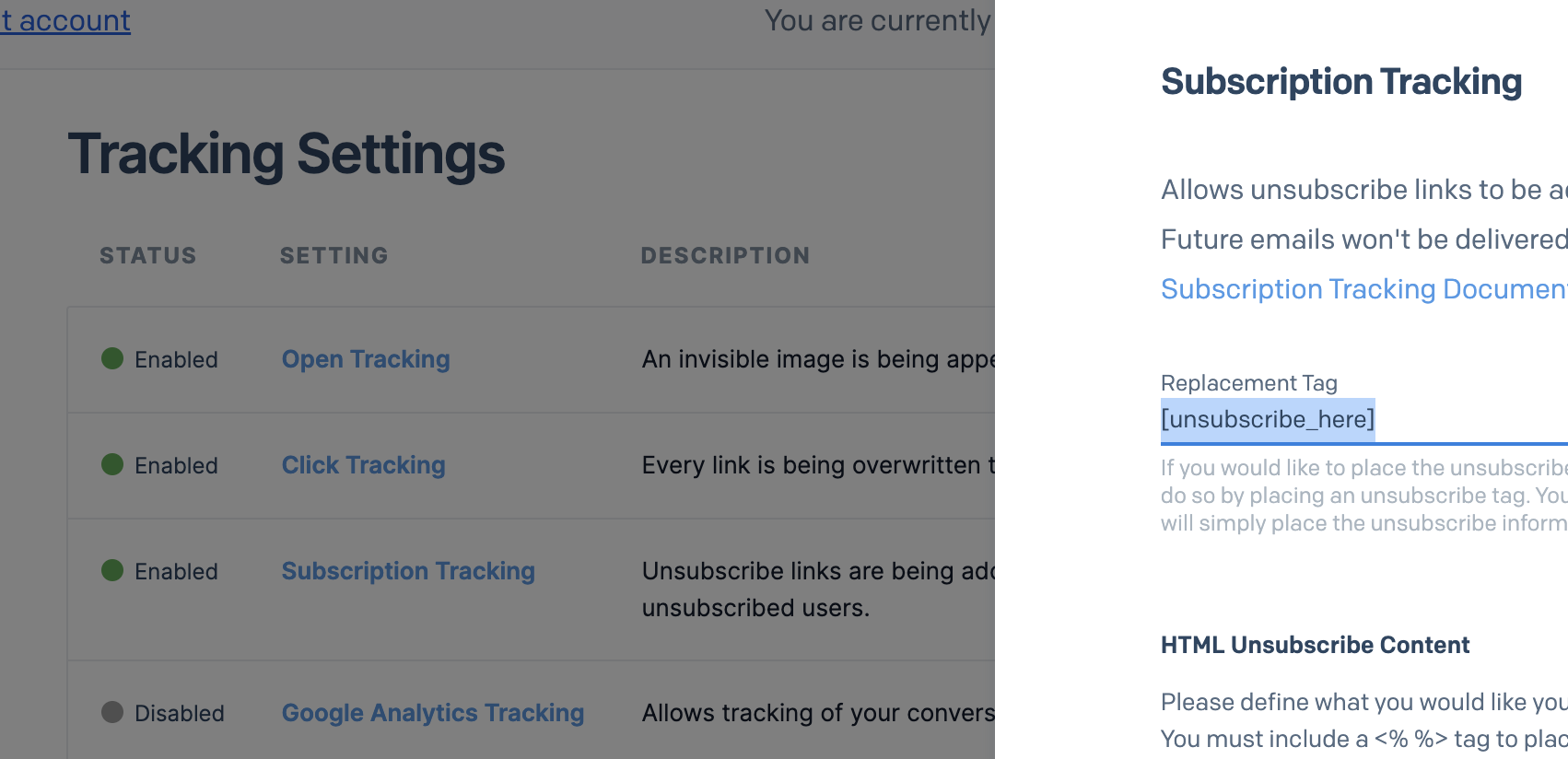Click the Subscription Tracking panel title
The image size is (1568, 759).
1340,82
